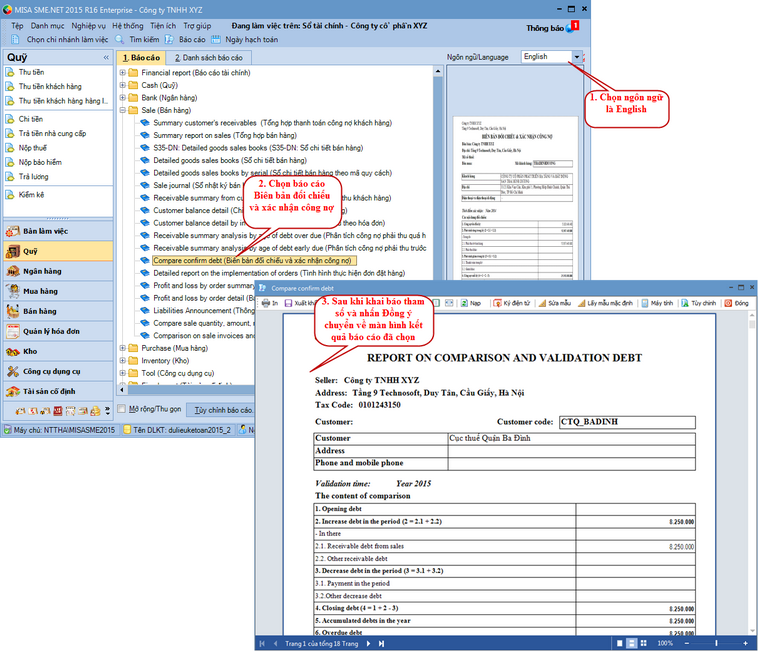
Task: Print report with the In printer icon
Action: pyautogui.click(x=270, y=303)
